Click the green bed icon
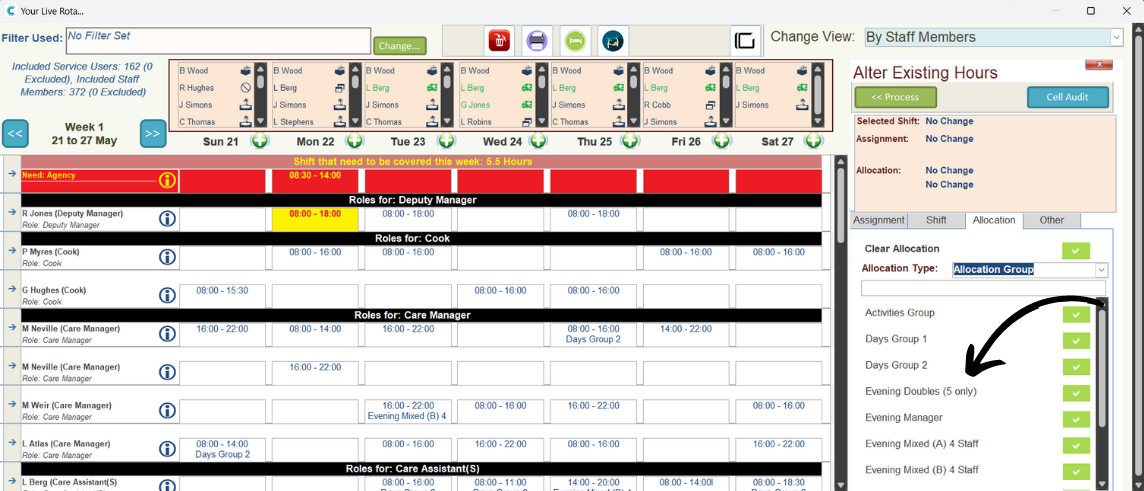The width and height of the screenshot is (1144, 491). [x=575, y=41]
